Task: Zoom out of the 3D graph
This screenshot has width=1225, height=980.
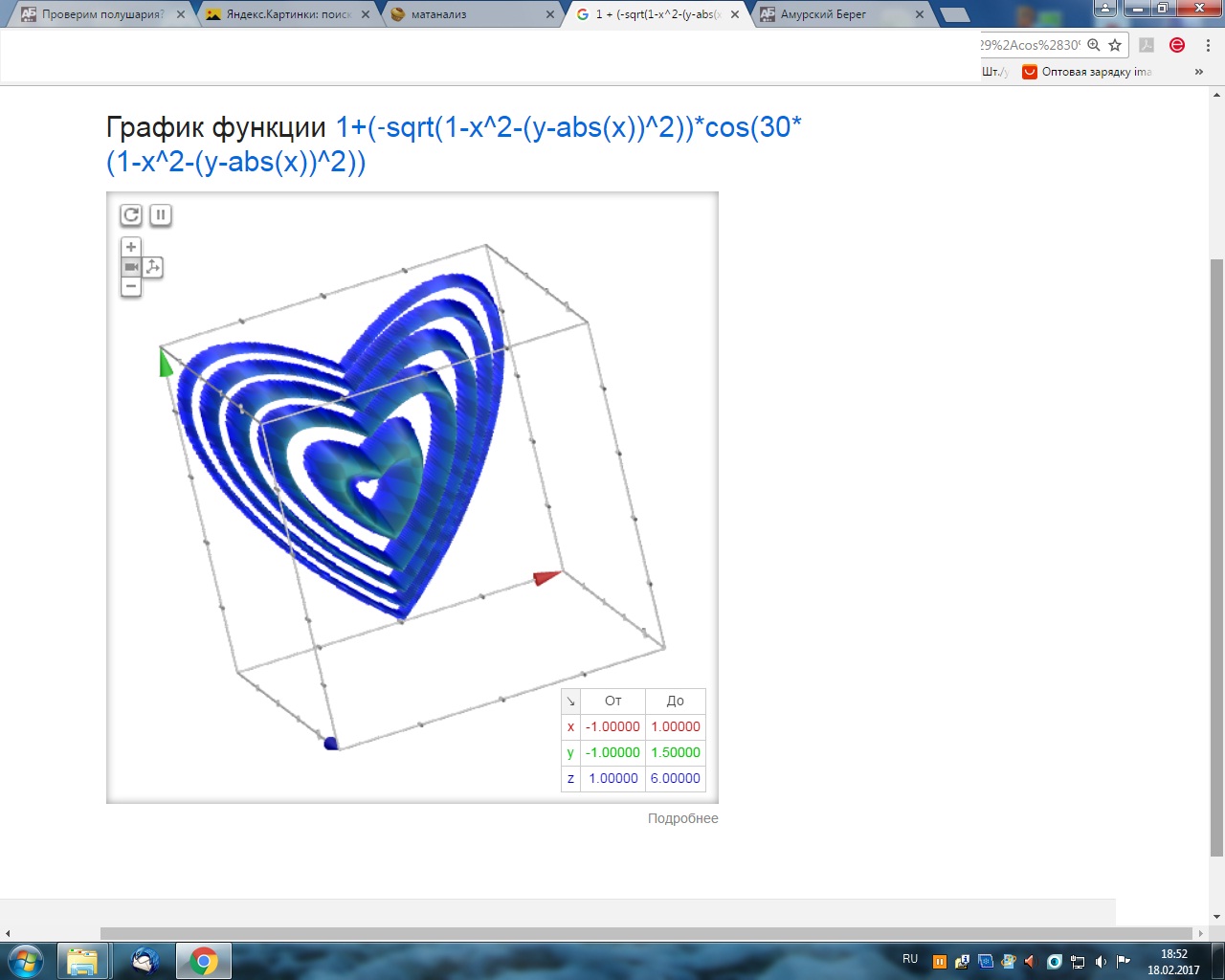Action: point(131,287)
